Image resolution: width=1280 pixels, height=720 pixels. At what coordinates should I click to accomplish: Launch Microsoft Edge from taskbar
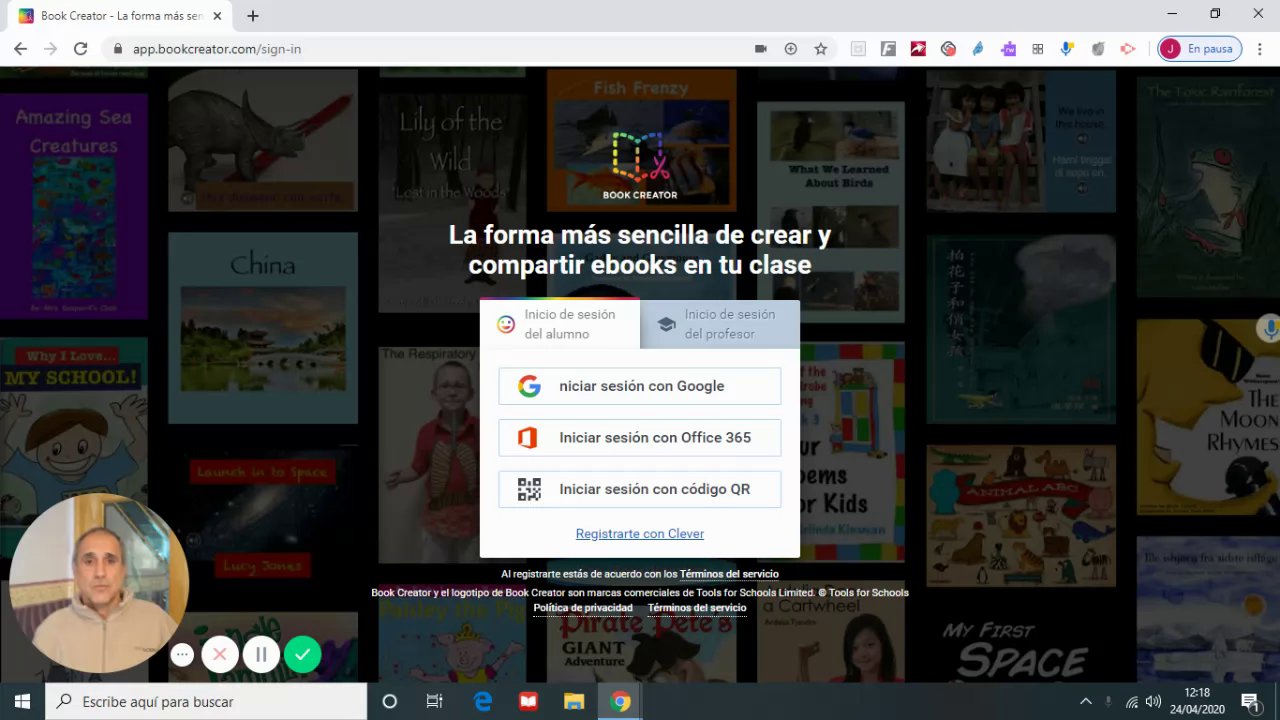click(483, 701)
